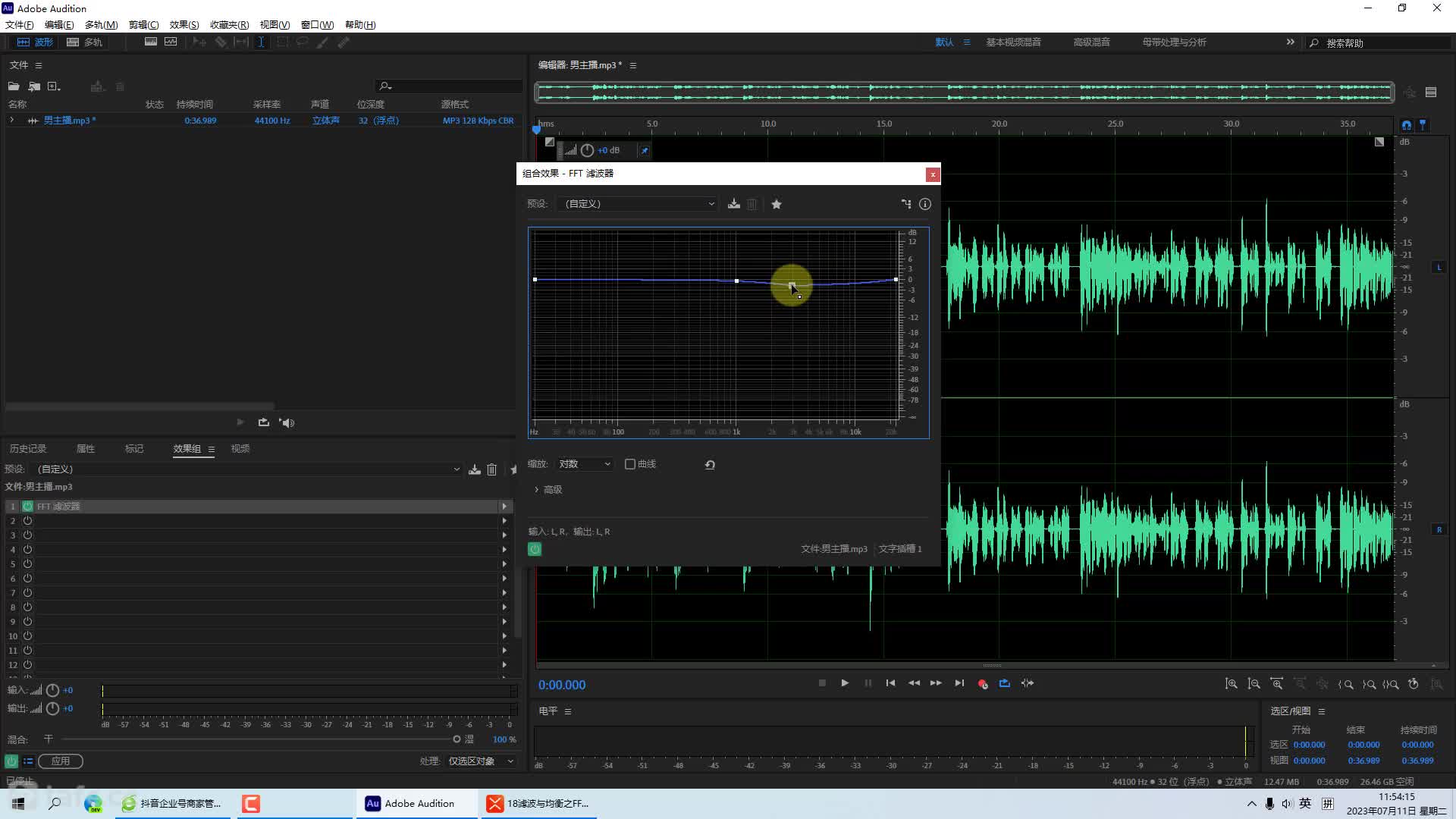Switch to 历史记录 tab
The width and height of the screenshot is (1456, 819).
tap(28, 449)
